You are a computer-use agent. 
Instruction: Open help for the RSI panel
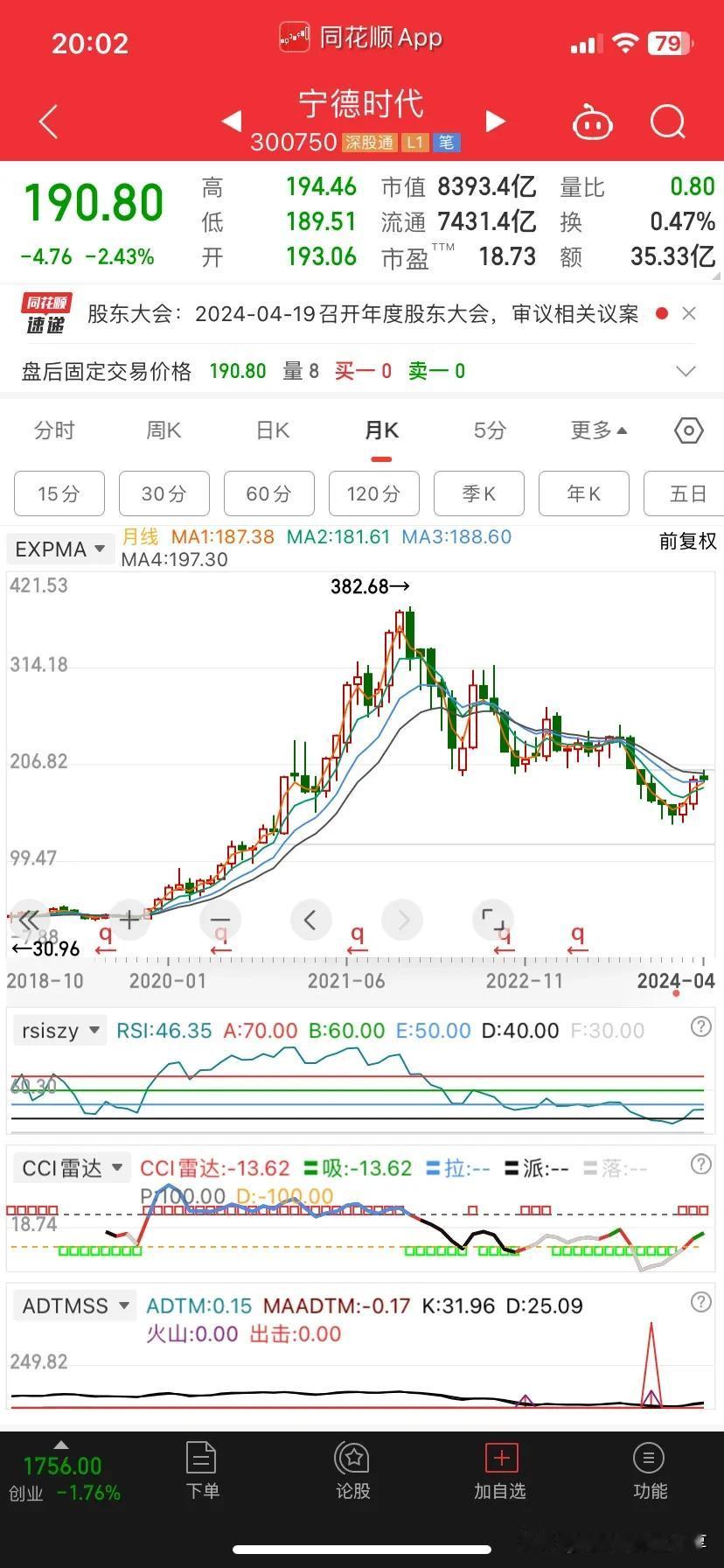[701, 1027]
